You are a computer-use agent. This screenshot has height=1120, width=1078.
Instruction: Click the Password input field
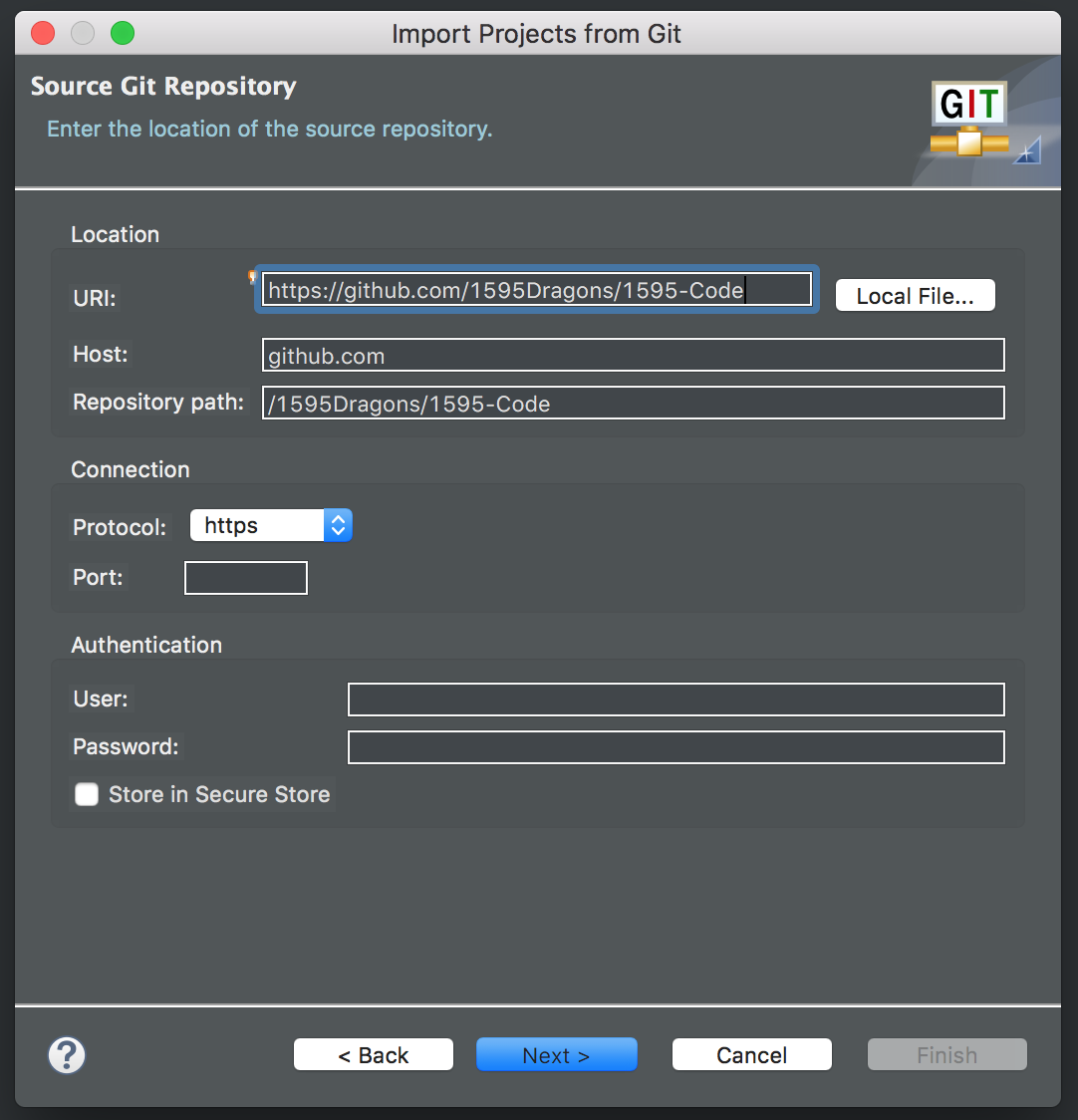coord(675,747)
